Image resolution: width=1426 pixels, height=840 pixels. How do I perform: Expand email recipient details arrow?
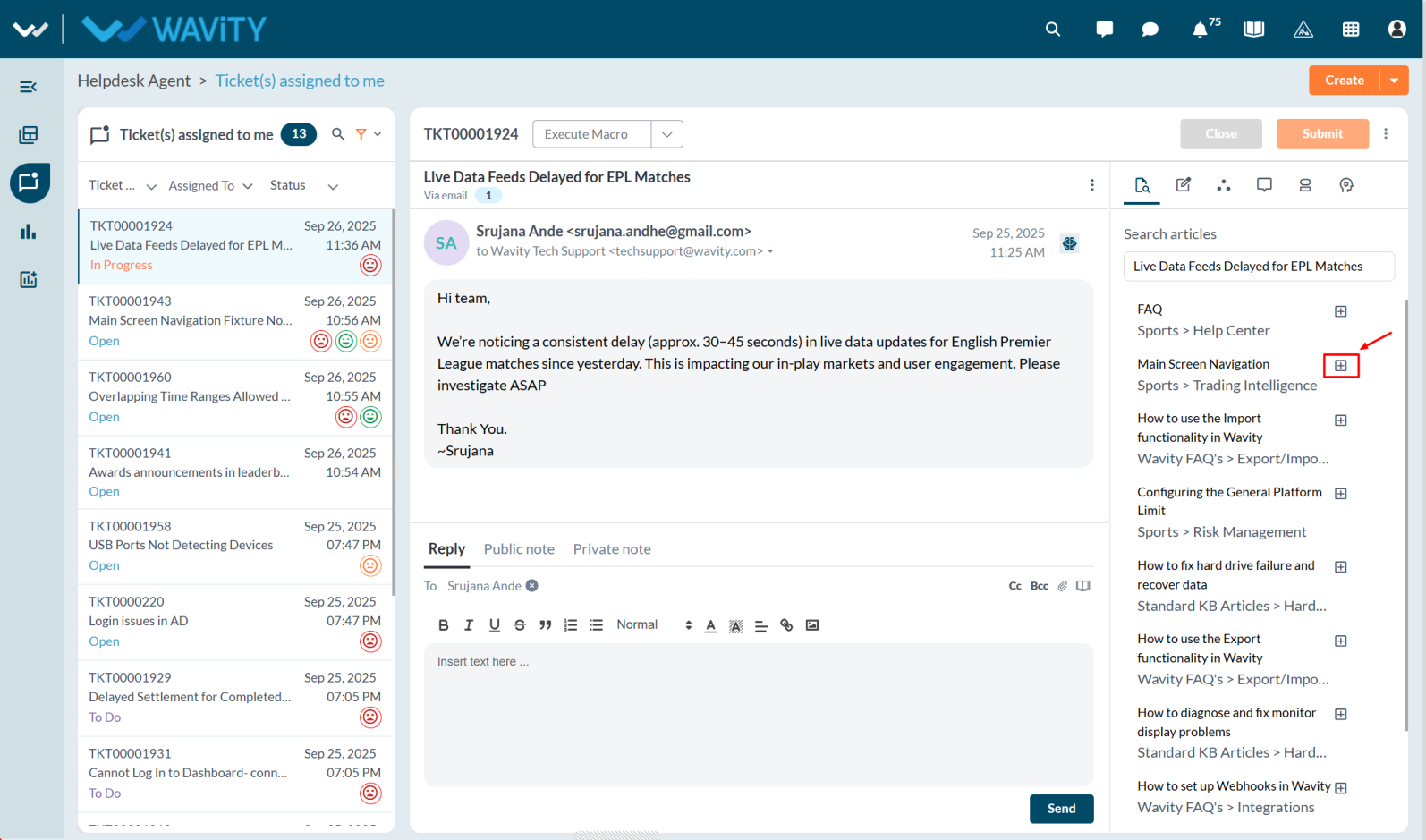point(770,251)
